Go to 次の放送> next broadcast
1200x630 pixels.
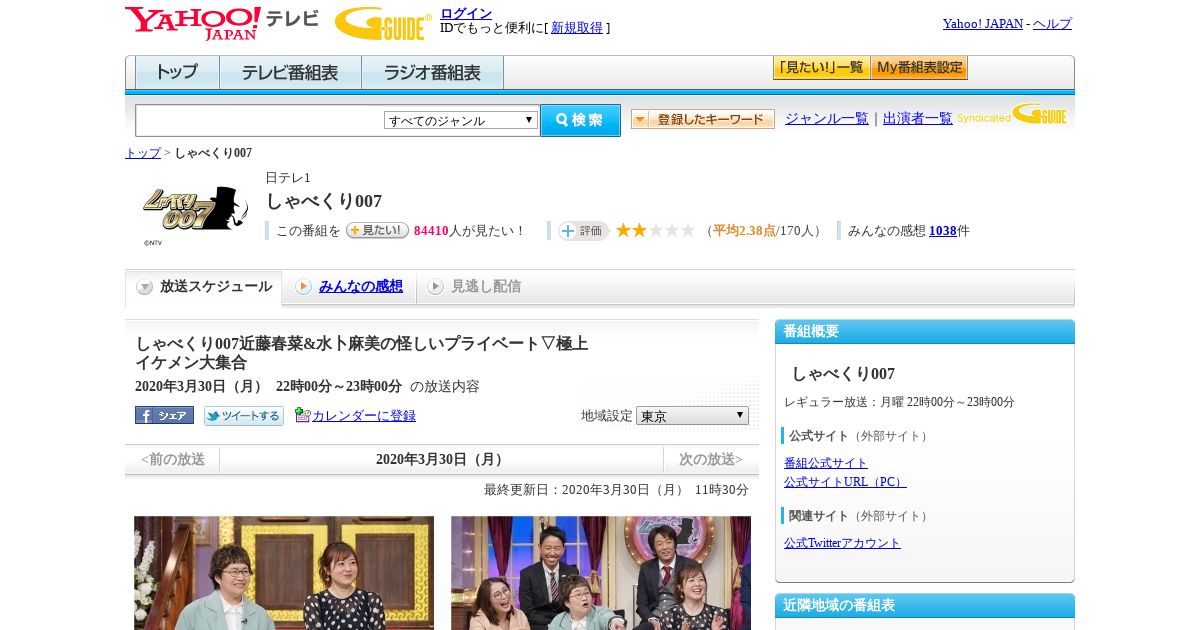[x=711, y=460]
